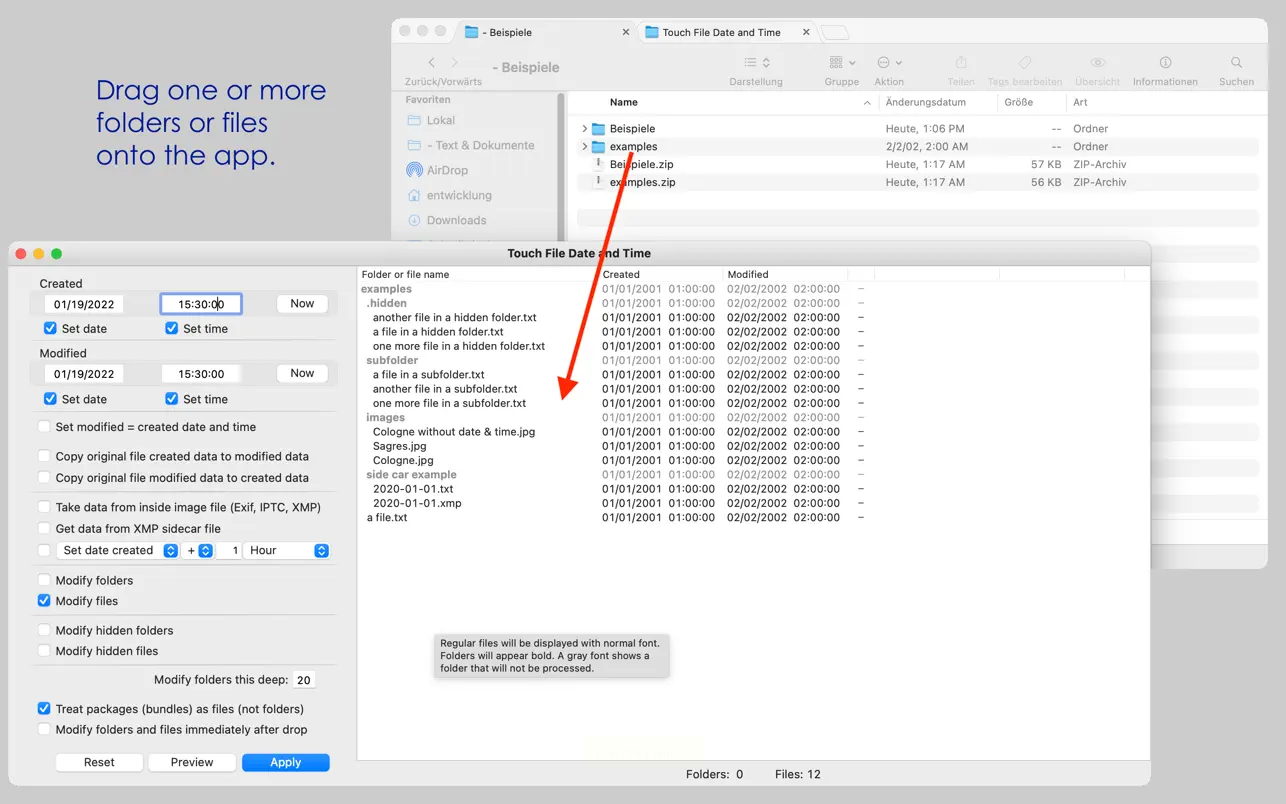
Task: Open the Aktion ellipsis menu icon
Action: [888, 63]
